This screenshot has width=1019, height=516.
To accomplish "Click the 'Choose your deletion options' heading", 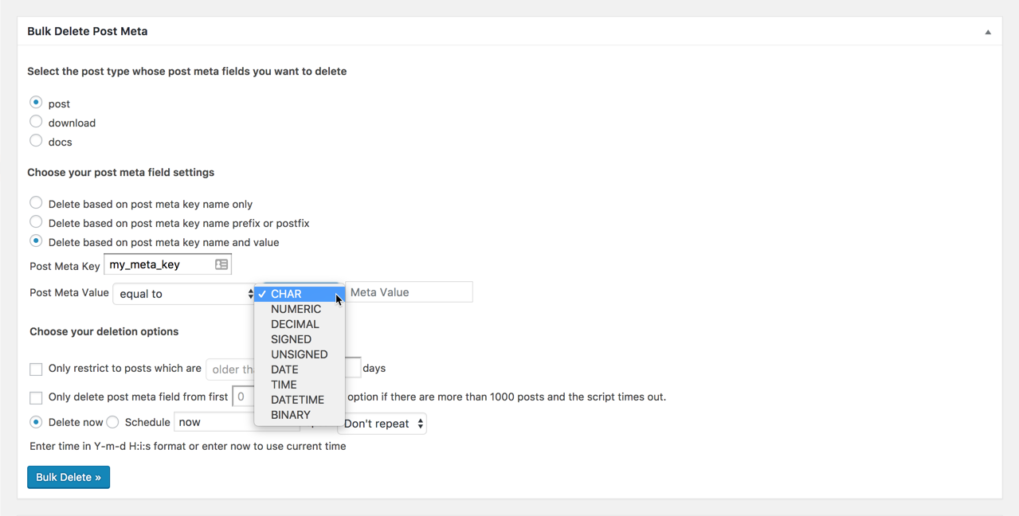I will tap(104, 331).
